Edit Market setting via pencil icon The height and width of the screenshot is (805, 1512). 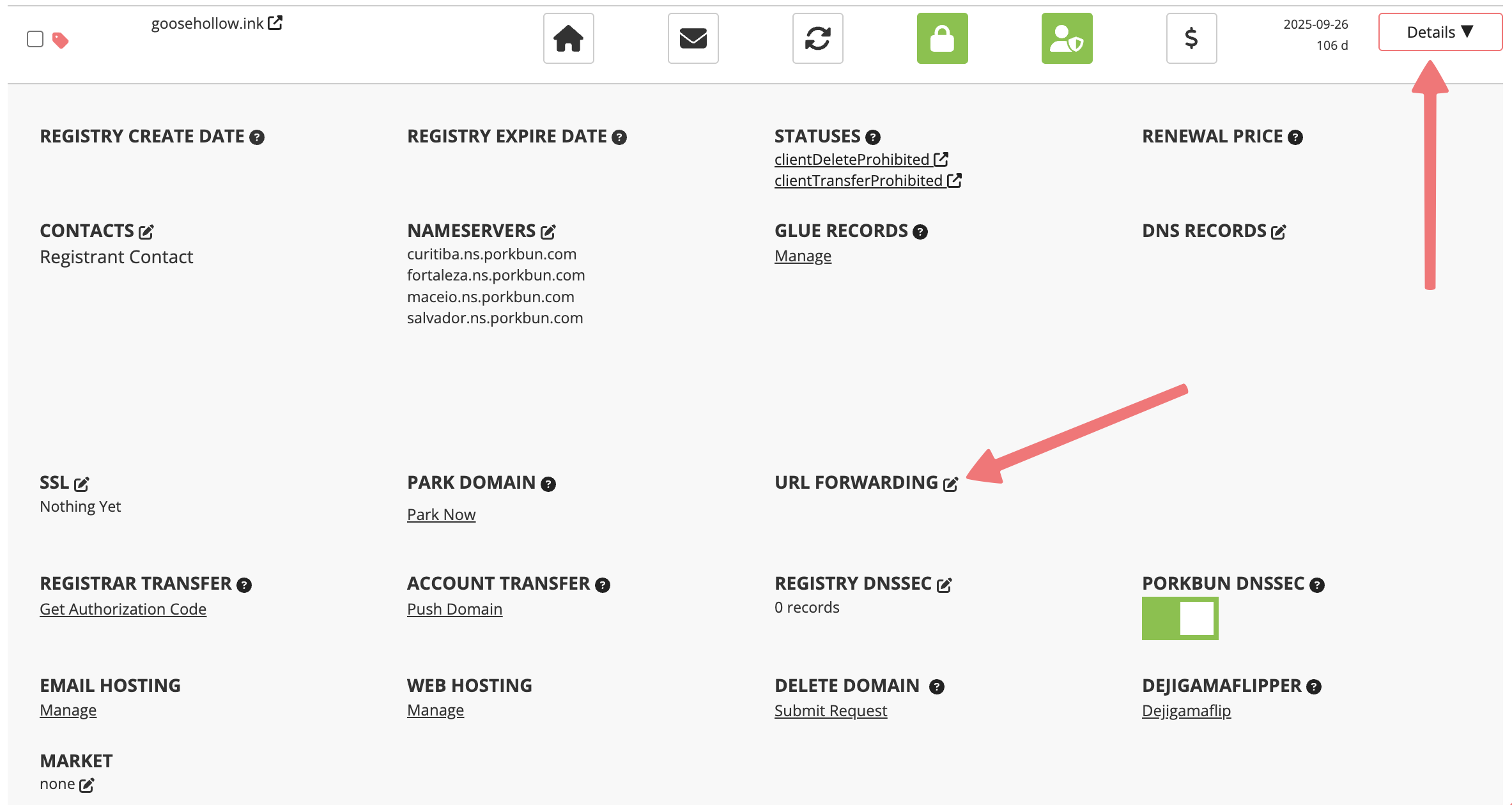coord(87,785)
